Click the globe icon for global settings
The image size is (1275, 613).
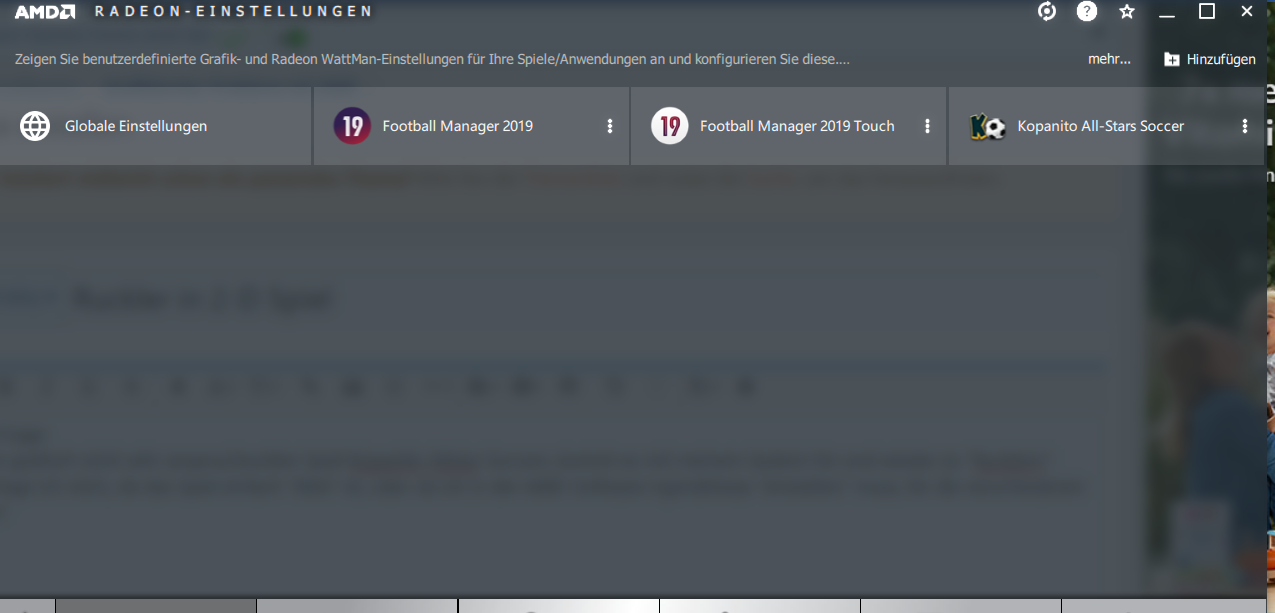35,126
